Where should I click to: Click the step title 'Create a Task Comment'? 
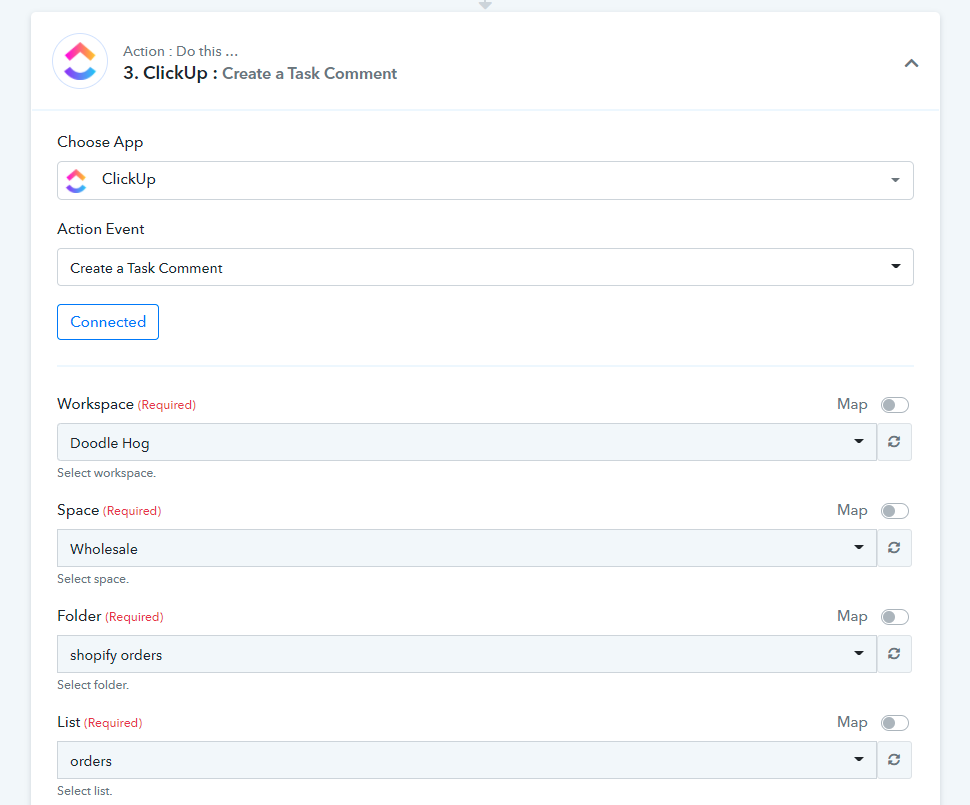[x=309, y=74]
